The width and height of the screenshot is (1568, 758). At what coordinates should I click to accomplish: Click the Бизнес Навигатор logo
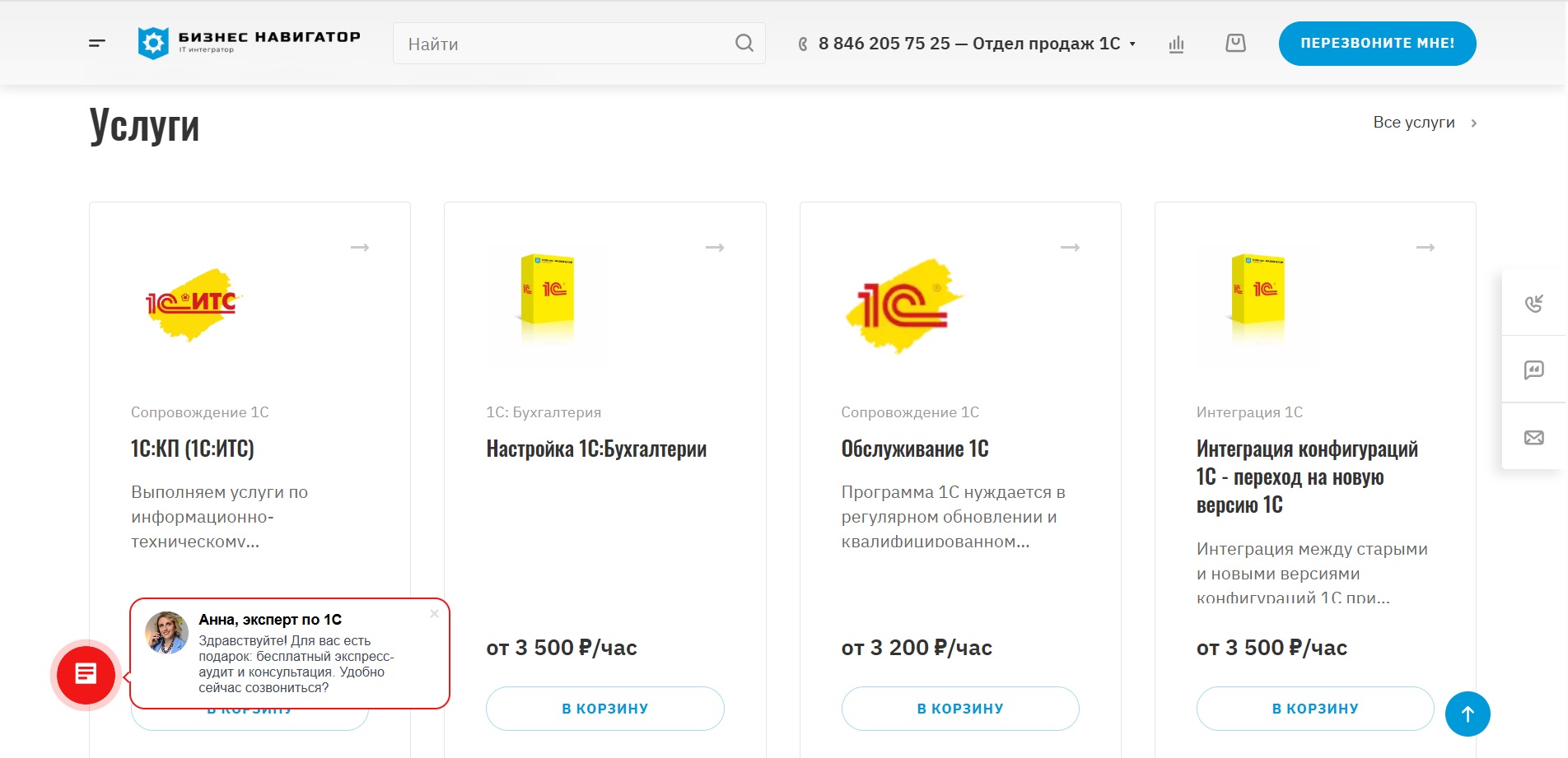click(249, 43)
